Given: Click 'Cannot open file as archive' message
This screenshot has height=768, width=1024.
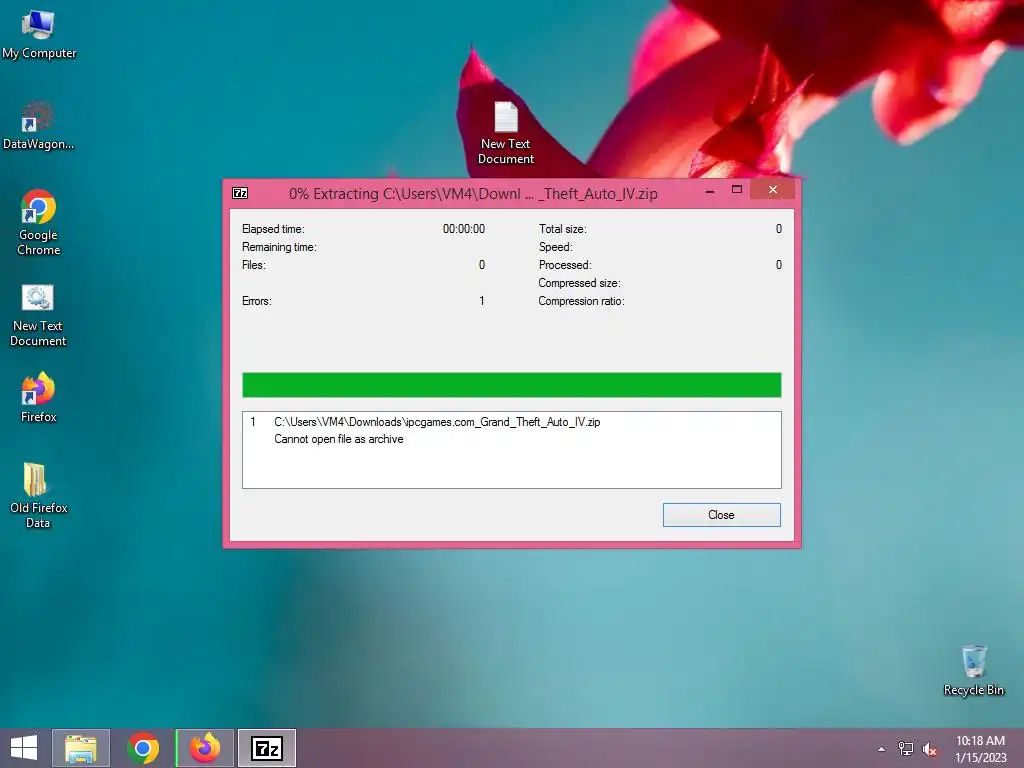Looking at the screenshot, I should tap(338, 439).
